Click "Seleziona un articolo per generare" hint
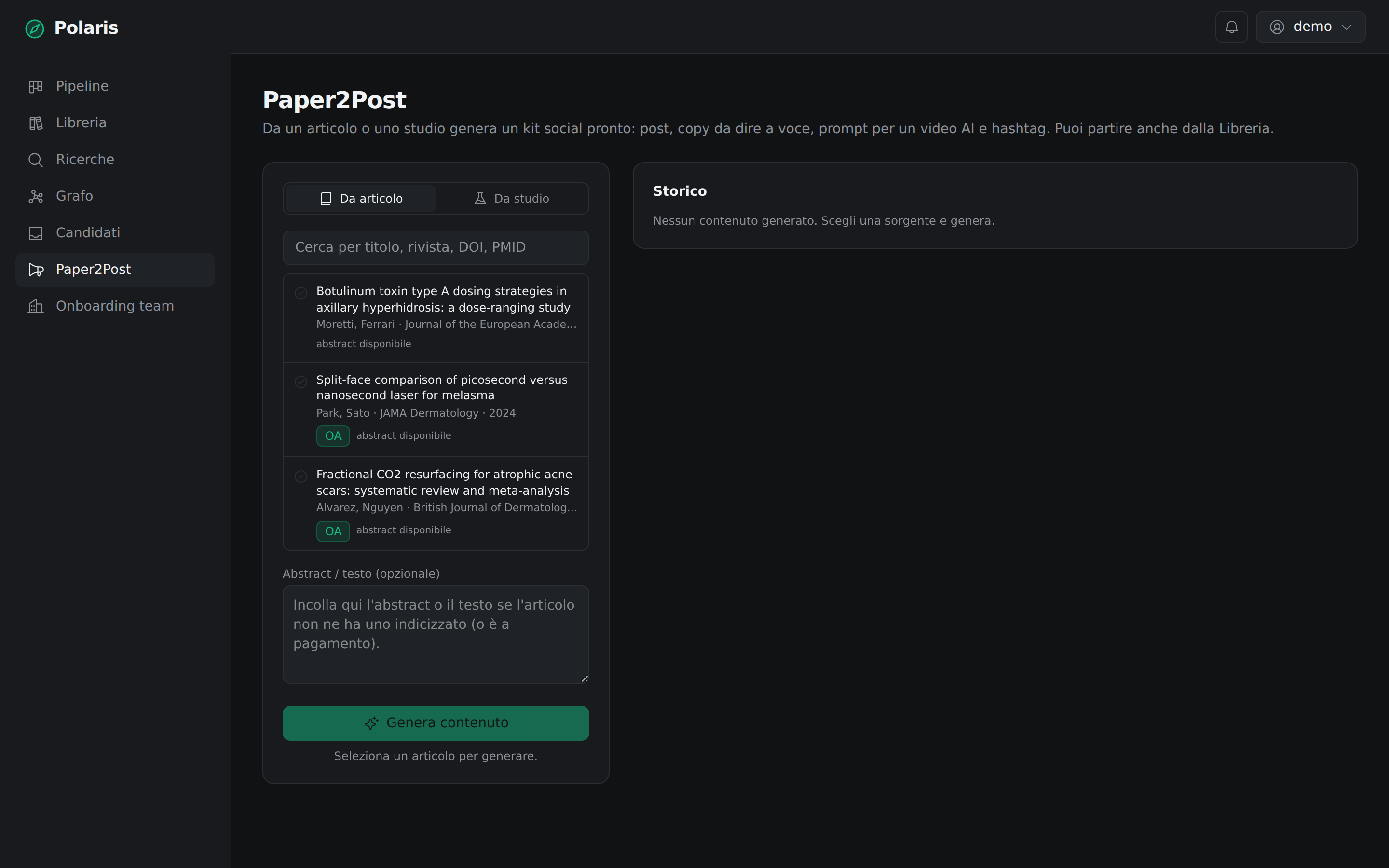The height and width of the screenshot is (868, 1389). (436, 756)
